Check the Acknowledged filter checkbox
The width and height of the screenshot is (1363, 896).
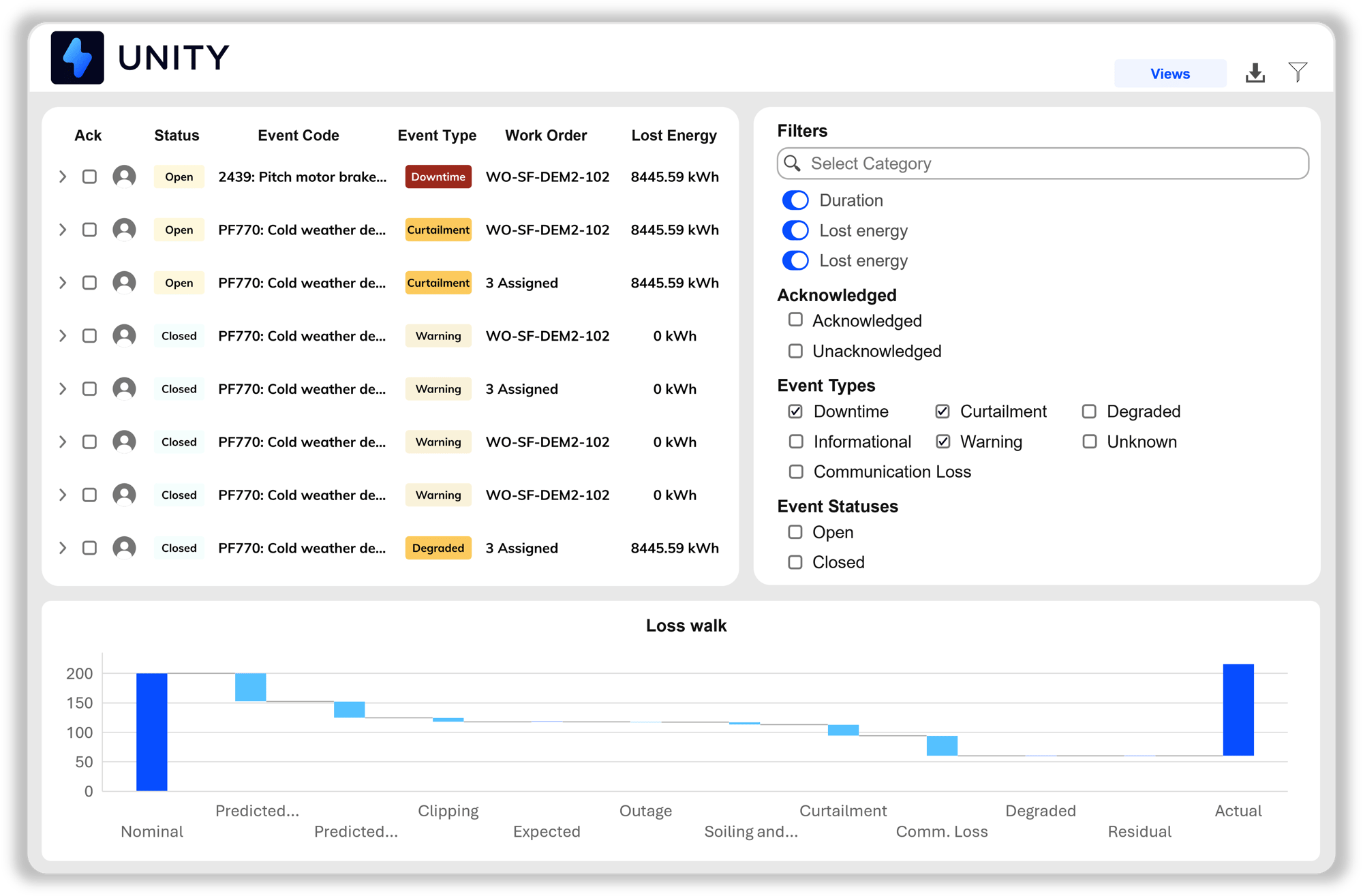[x=795, y=320]
